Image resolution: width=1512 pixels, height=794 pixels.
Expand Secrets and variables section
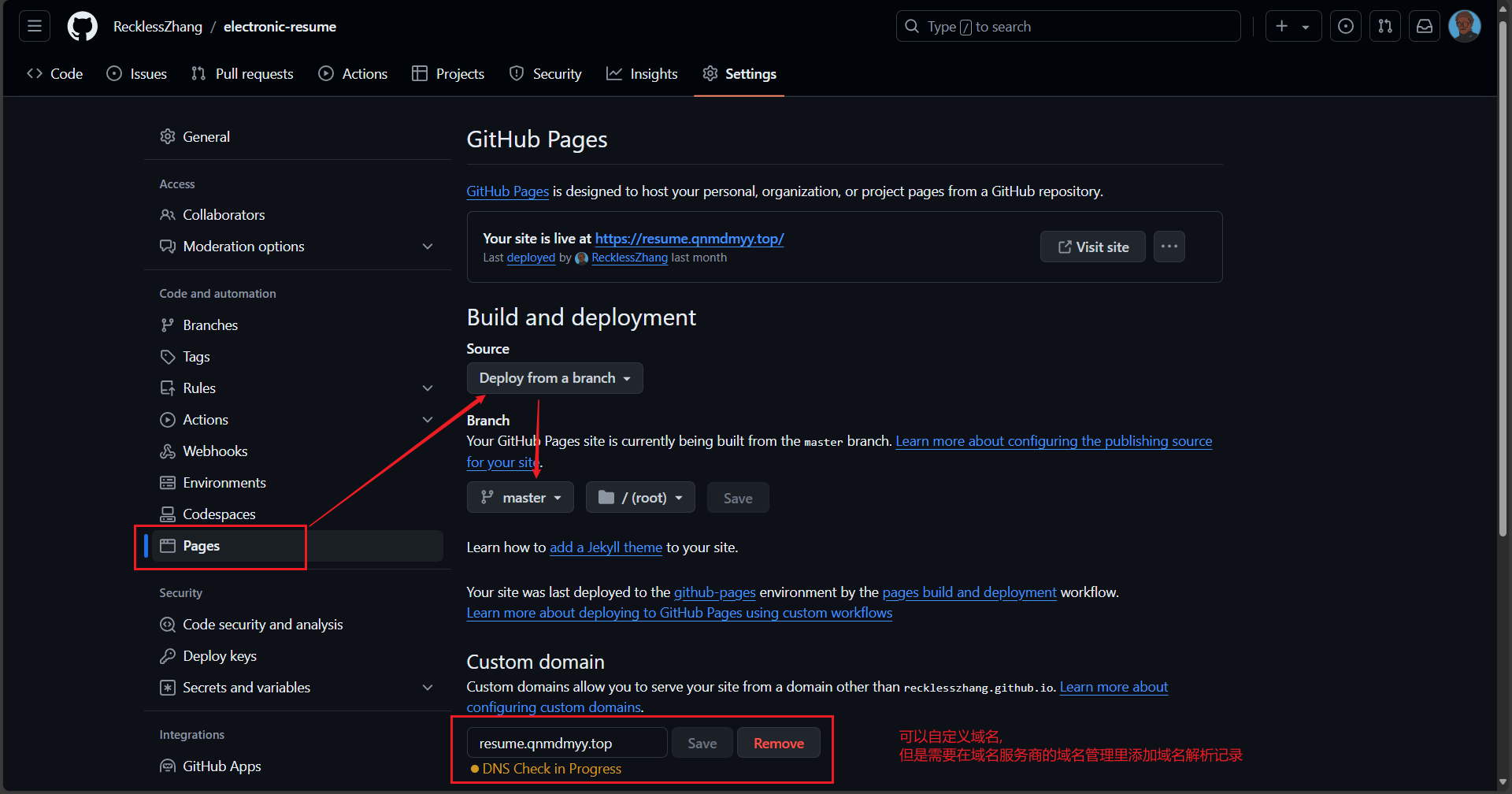click(428, 688)
